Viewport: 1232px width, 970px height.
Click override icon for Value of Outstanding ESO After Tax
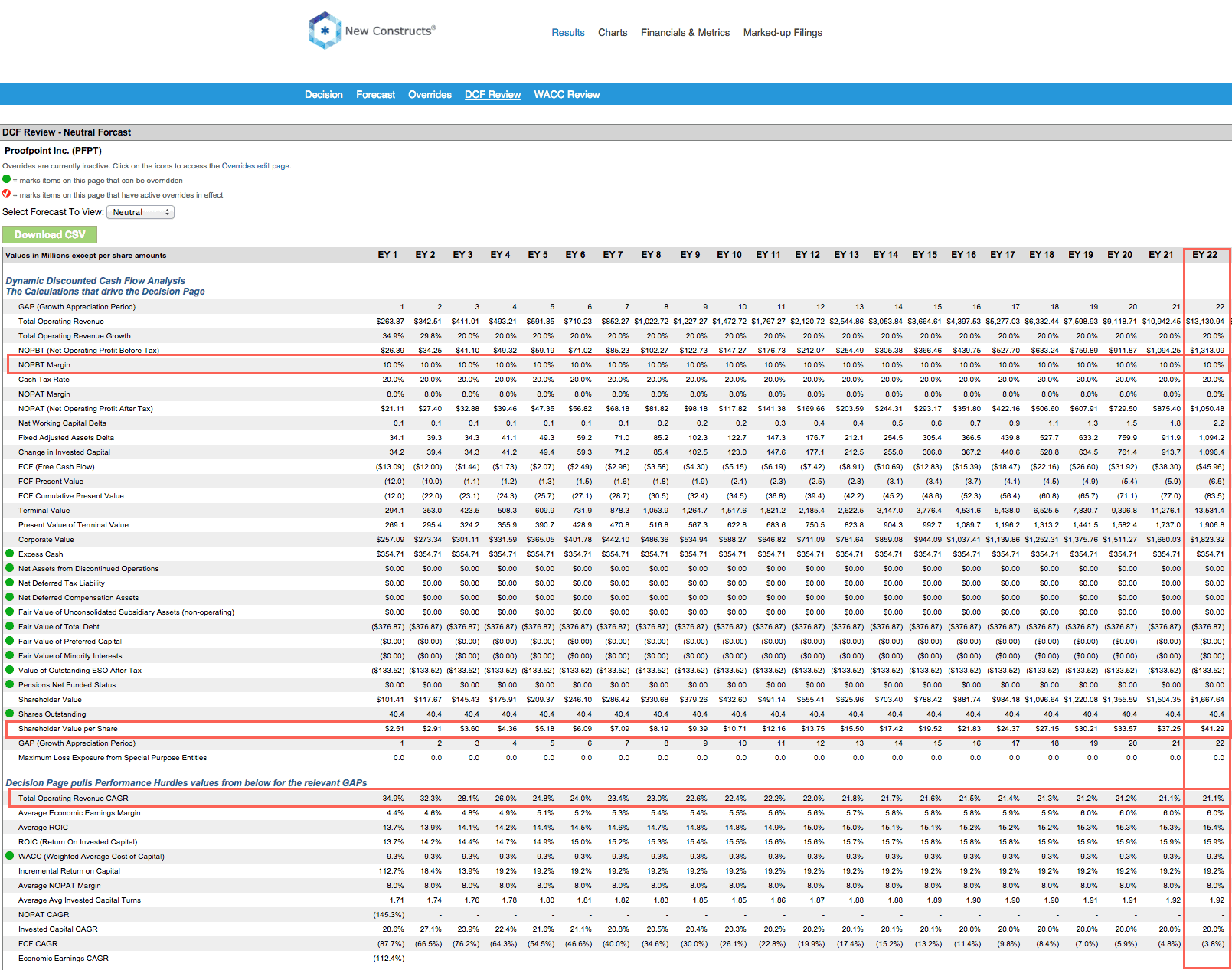point(10,669)
